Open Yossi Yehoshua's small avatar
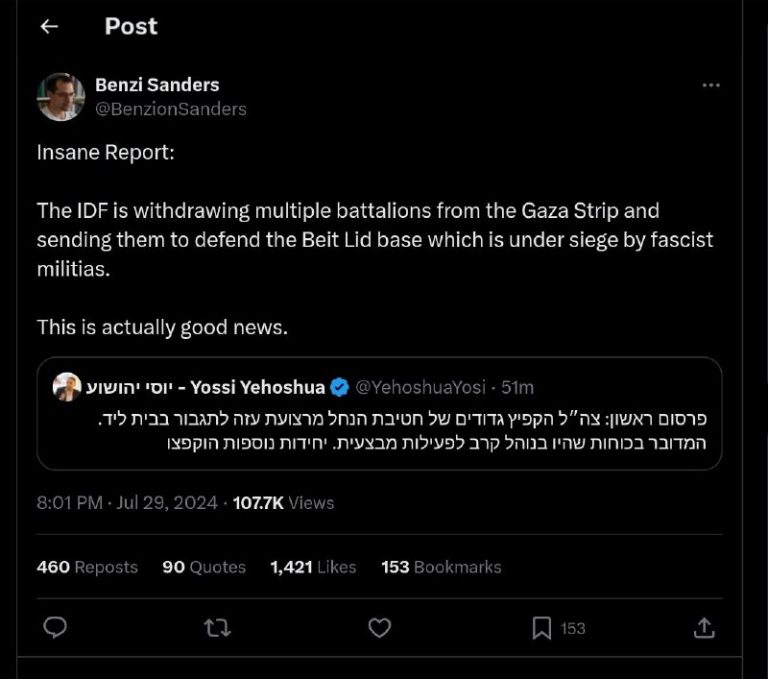 tap(67, 386)
